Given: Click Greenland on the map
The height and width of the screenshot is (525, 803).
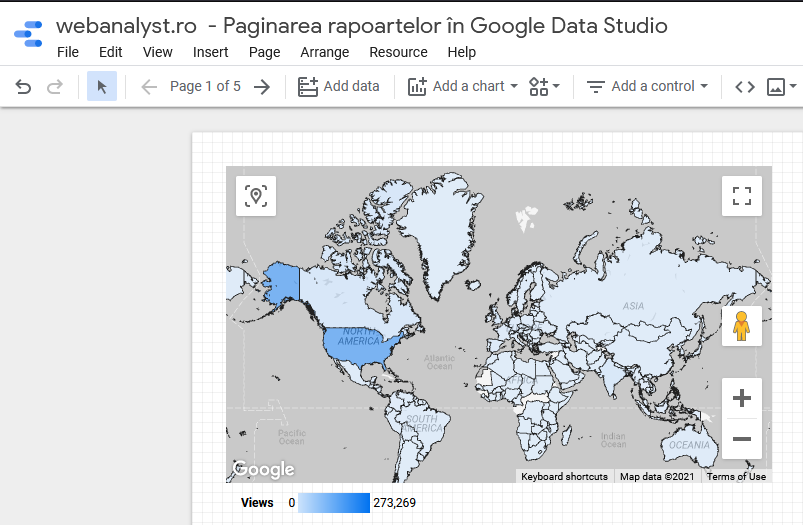Looking at the screenshot, I should pos(440,230).
